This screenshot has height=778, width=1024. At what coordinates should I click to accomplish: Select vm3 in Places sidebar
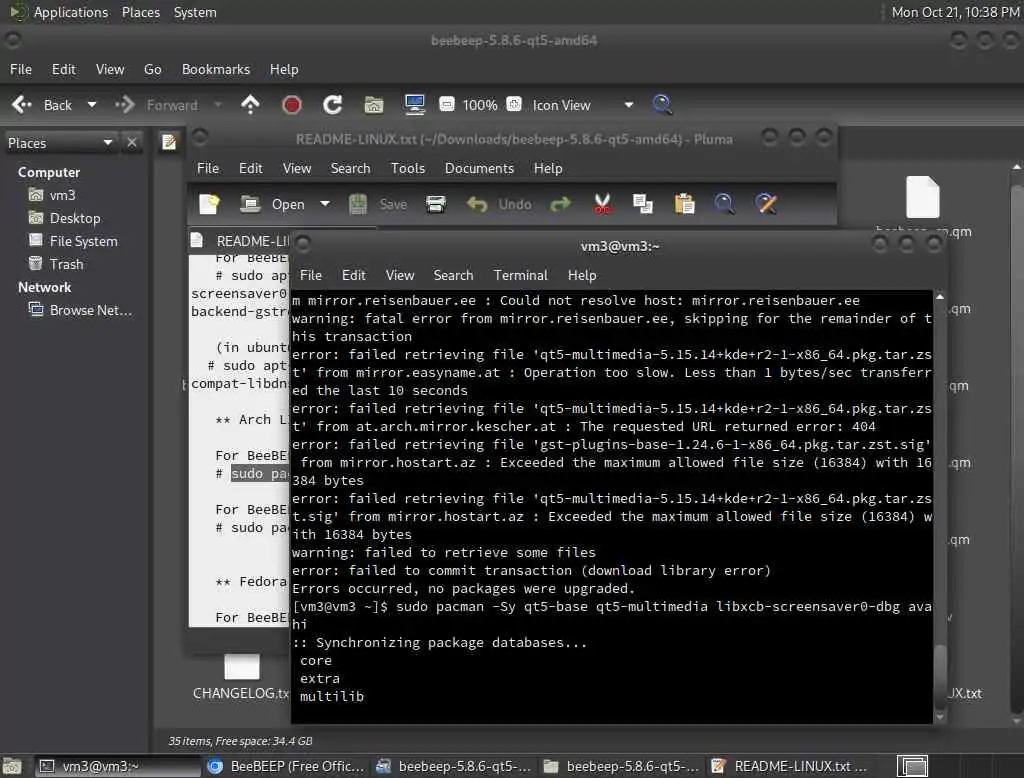63,195
